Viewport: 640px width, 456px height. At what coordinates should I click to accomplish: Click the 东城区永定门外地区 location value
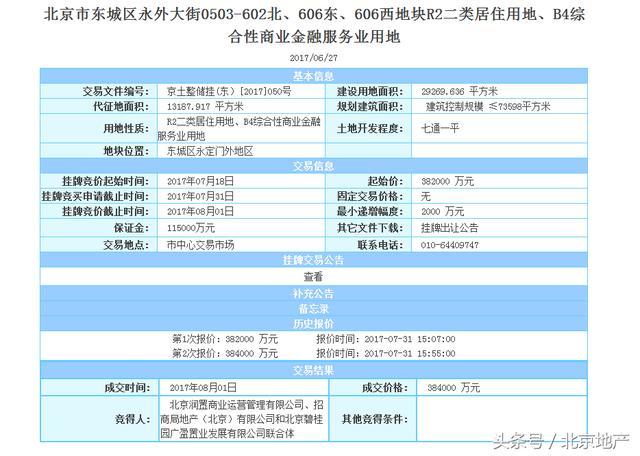210,151
